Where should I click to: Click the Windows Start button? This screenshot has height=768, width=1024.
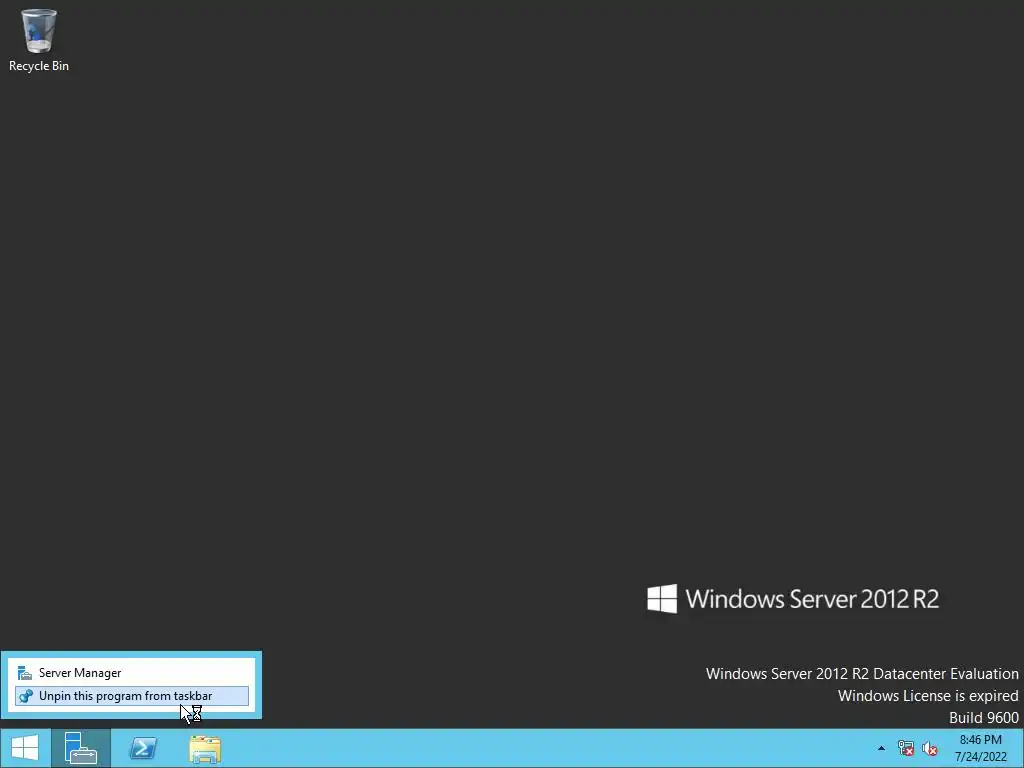click(25, 748)
